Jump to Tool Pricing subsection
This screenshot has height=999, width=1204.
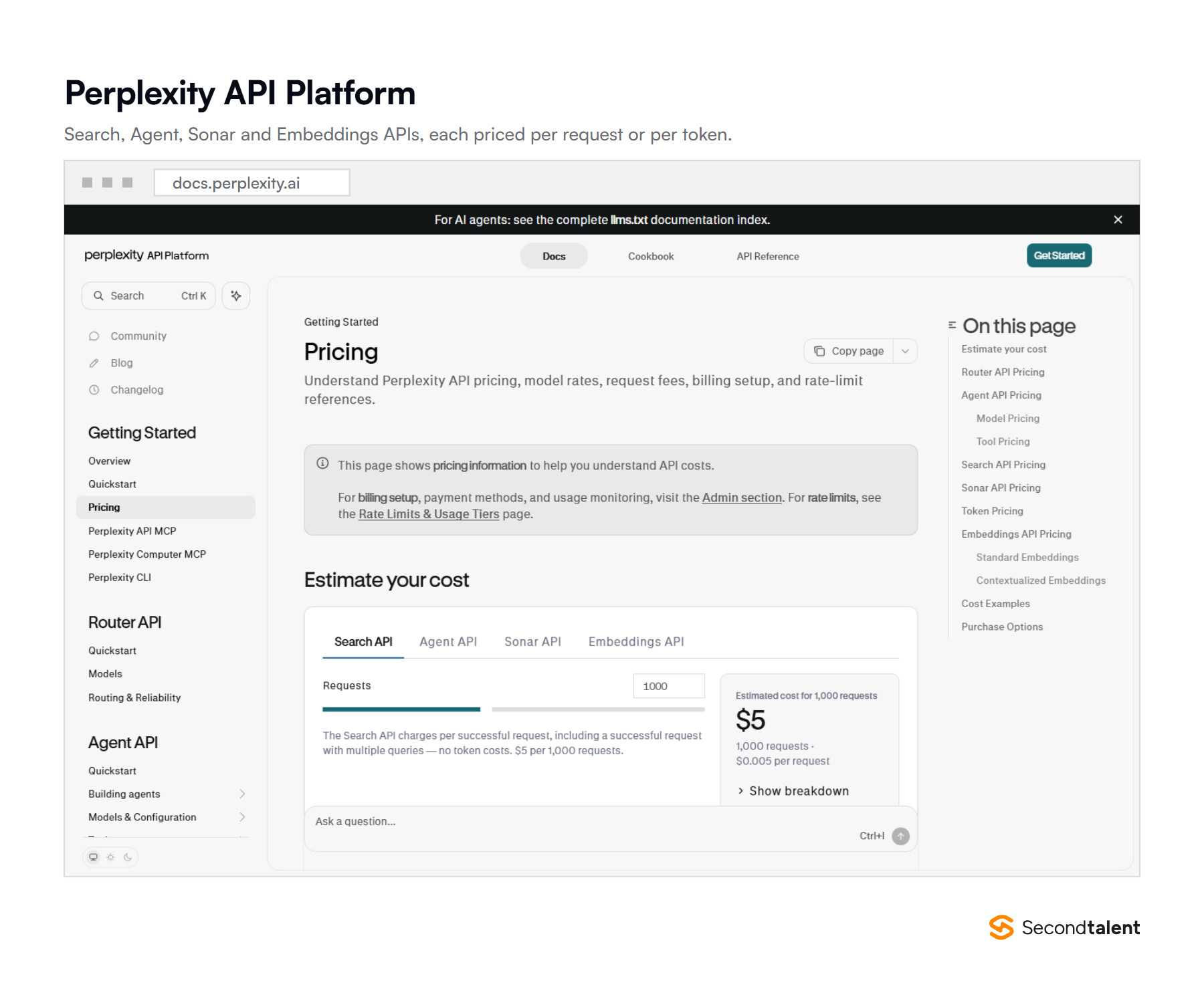[1003, 442]
